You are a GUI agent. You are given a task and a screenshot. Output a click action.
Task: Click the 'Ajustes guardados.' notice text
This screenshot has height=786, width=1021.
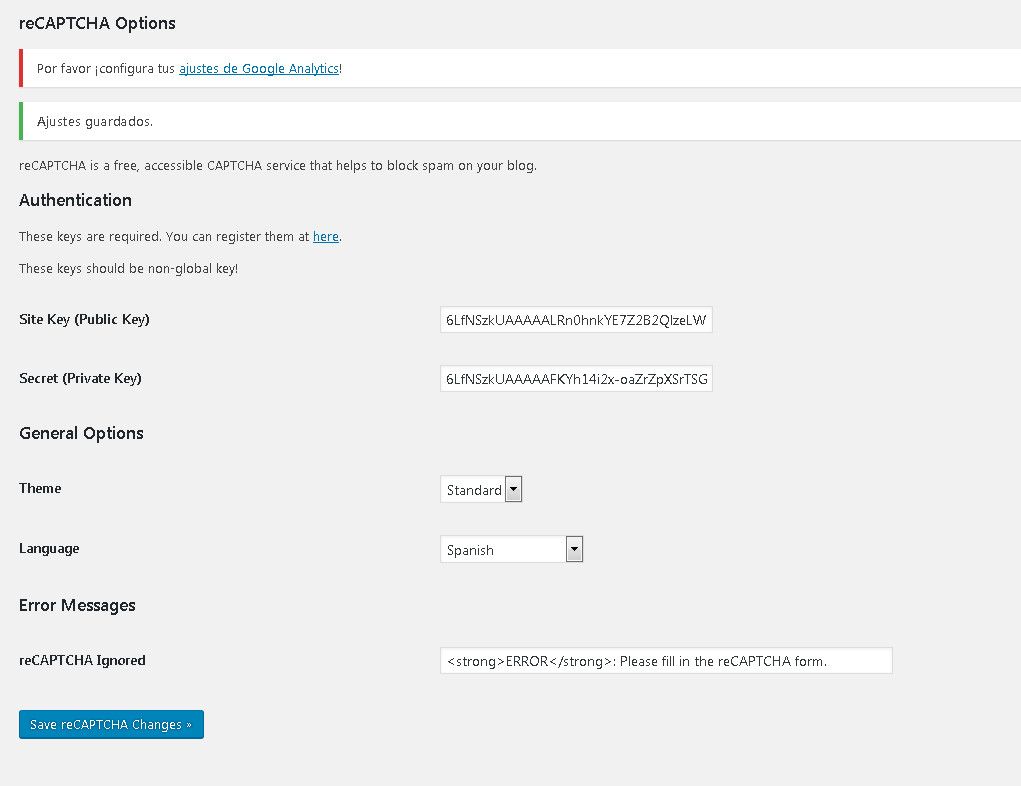coord(95,121)
